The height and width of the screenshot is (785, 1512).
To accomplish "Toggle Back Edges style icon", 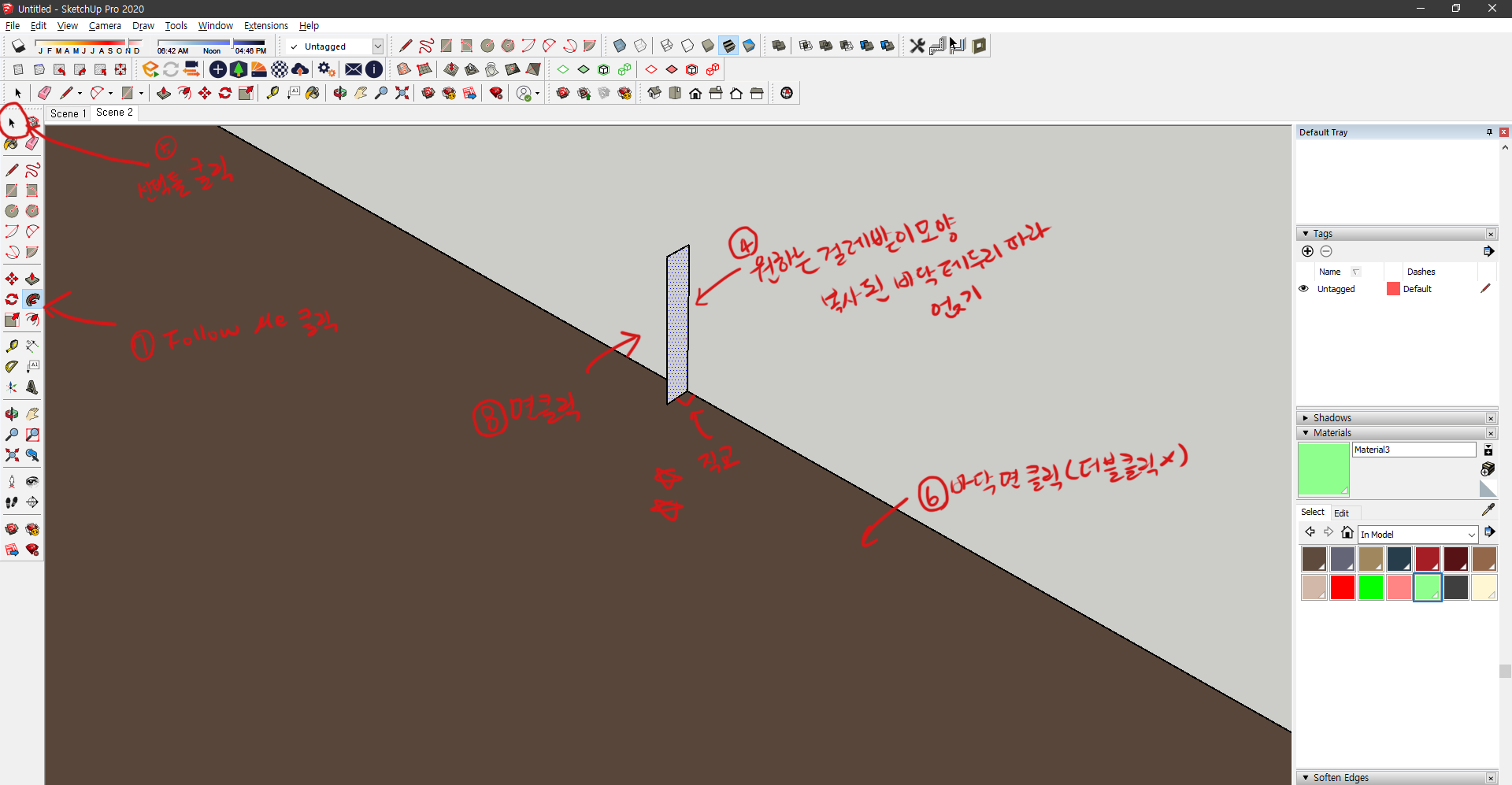I will (640, 46).
